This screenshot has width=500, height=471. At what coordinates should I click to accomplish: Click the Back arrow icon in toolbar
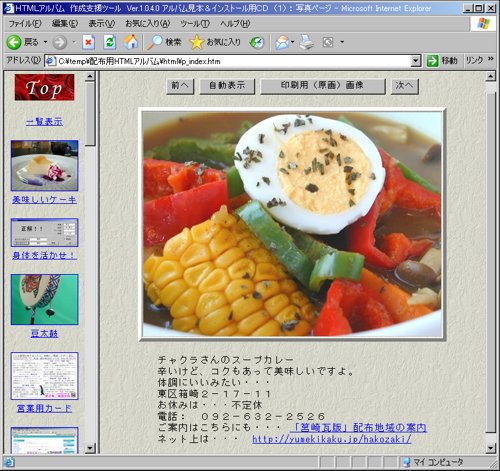click(x=14, y=42)
